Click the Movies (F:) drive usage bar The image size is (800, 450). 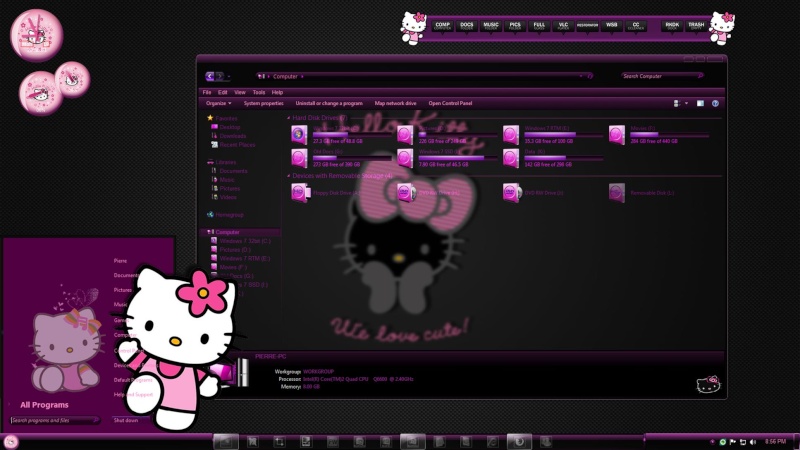(669, 135)
